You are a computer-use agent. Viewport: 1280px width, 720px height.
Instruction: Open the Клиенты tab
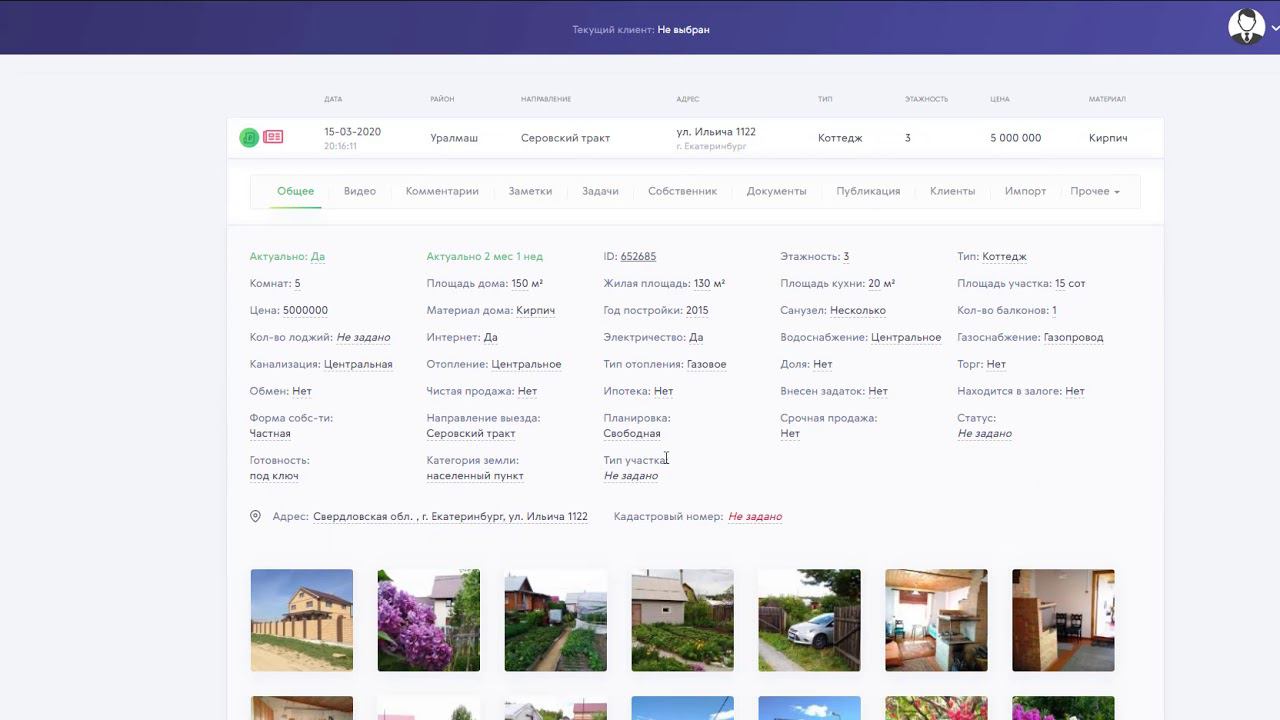[952, 191]
